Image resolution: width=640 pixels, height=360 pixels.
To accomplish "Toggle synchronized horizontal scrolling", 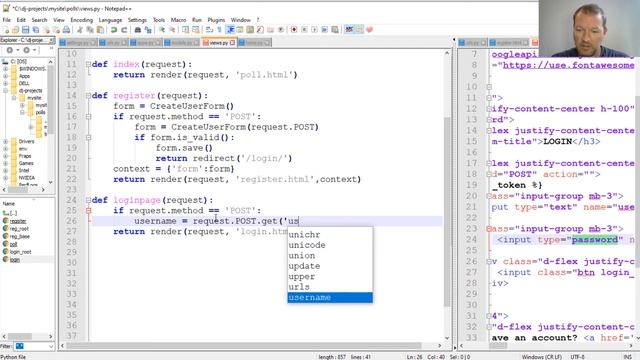I will [196, 30].
